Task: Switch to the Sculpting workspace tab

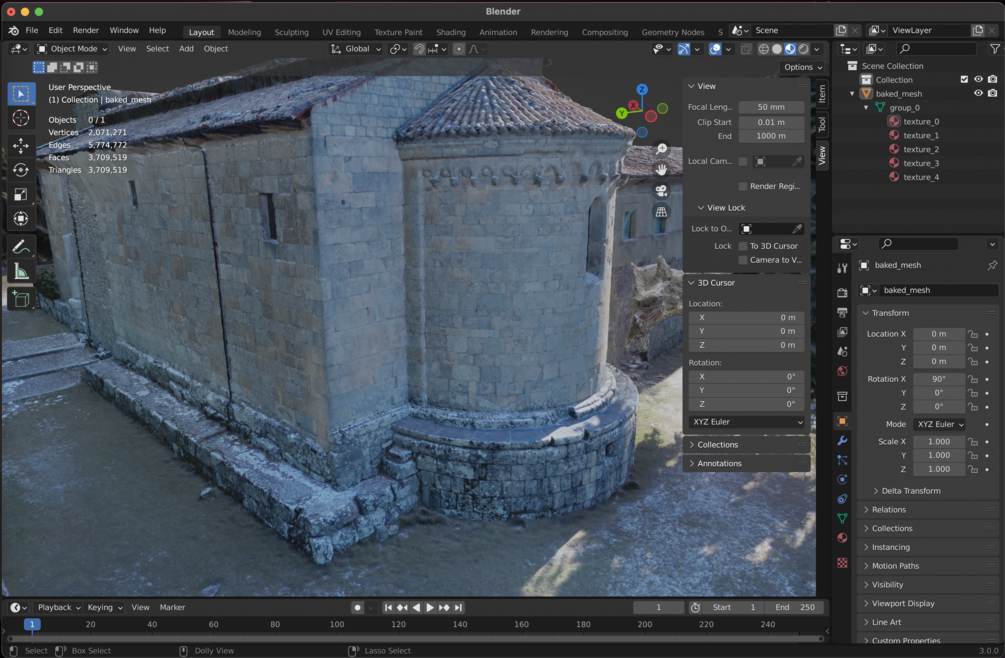Action: pyautogui.click(x=292, y=32)
